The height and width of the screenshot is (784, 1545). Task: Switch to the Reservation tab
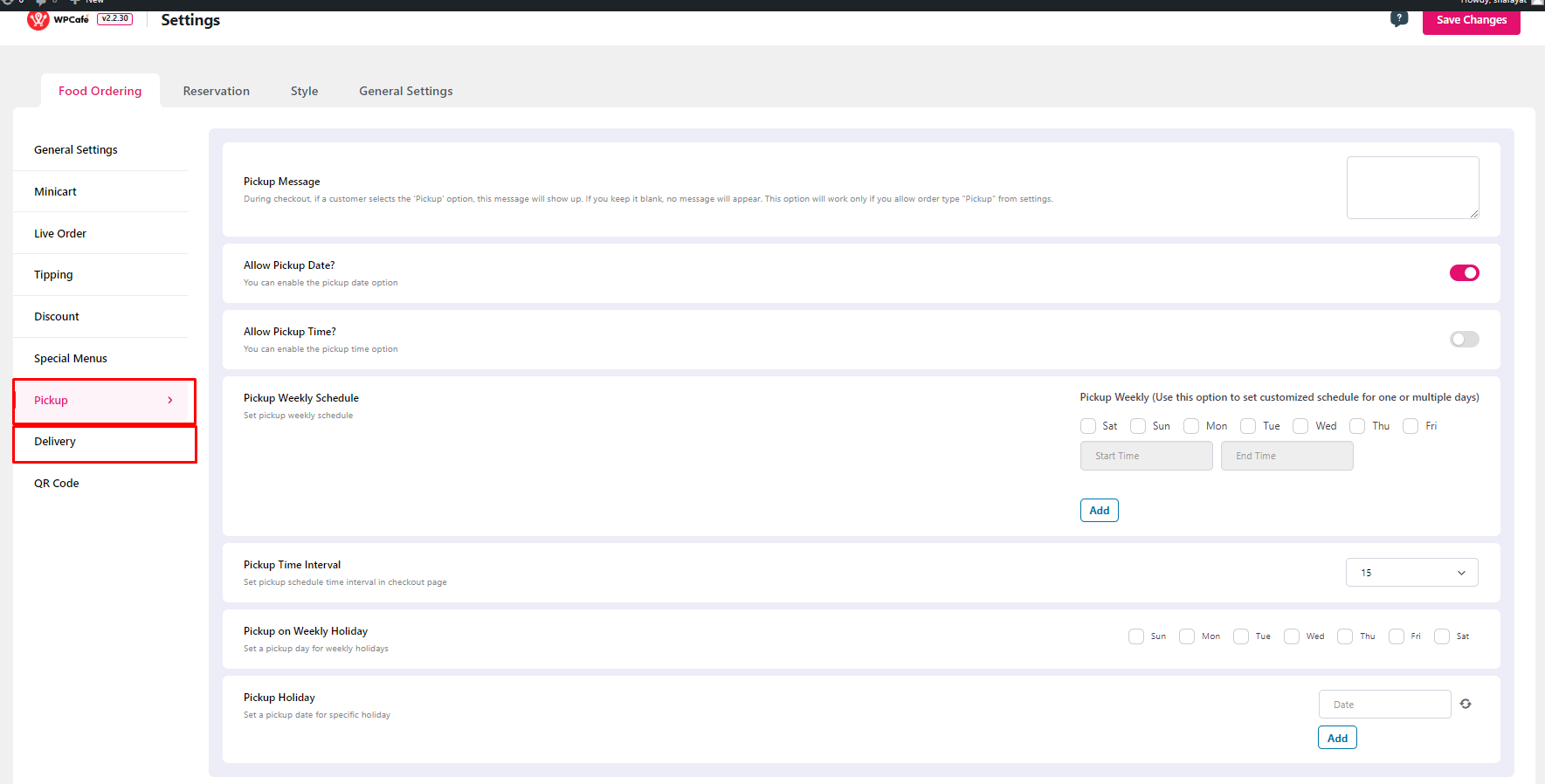tap(217, 91)
